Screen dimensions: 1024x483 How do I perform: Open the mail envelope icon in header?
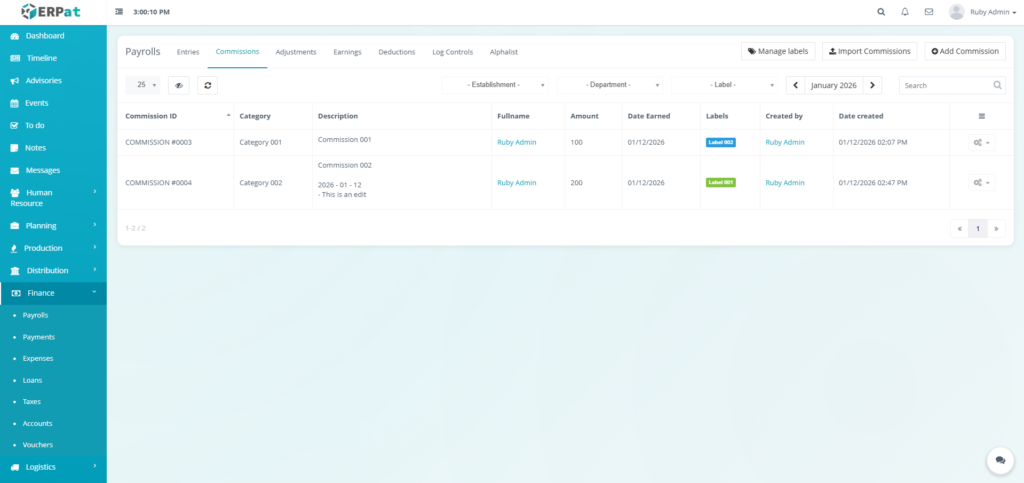click(929, 12)
